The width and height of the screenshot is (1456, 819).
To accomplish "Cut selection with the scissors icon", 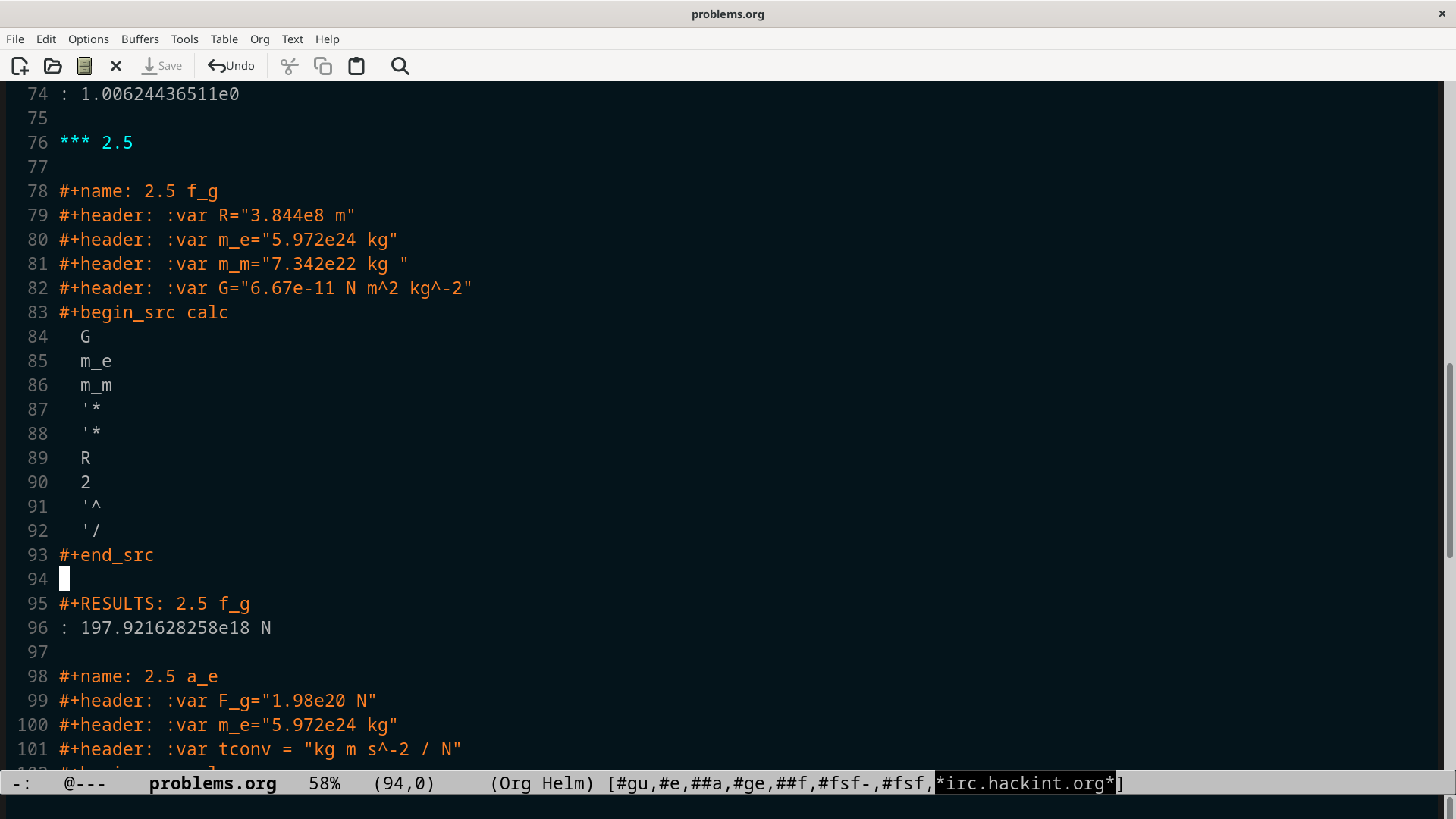I will (289, 66).
